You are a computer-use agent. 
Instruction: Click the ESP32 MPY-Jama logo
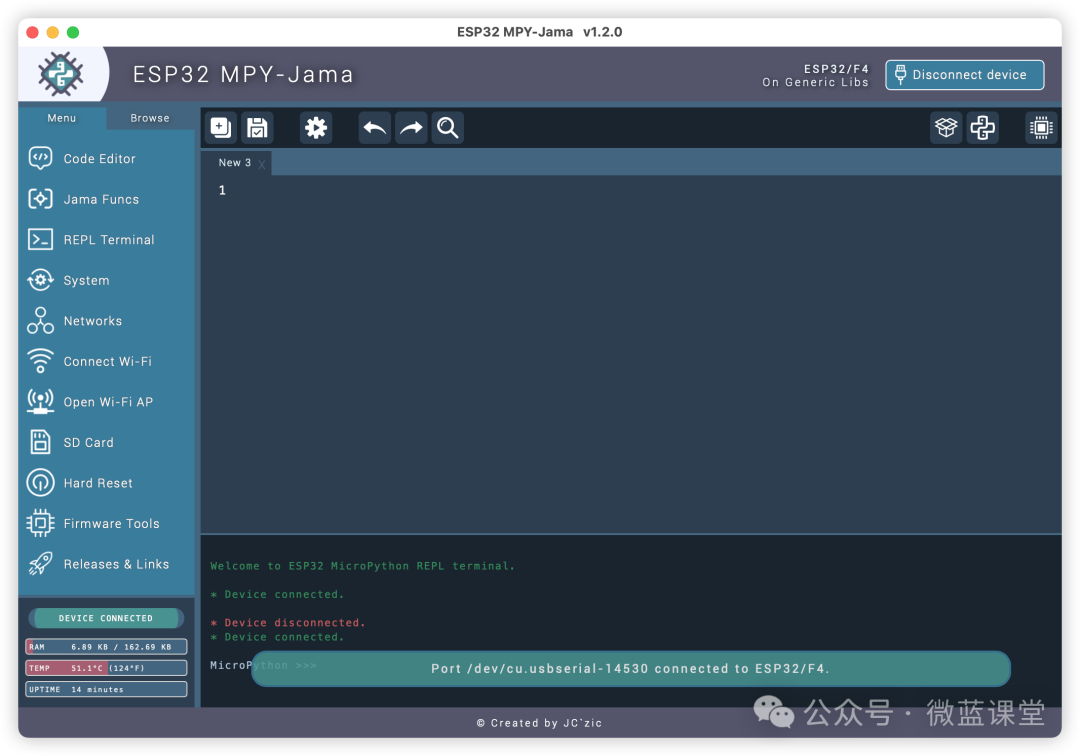click(61, 74)
